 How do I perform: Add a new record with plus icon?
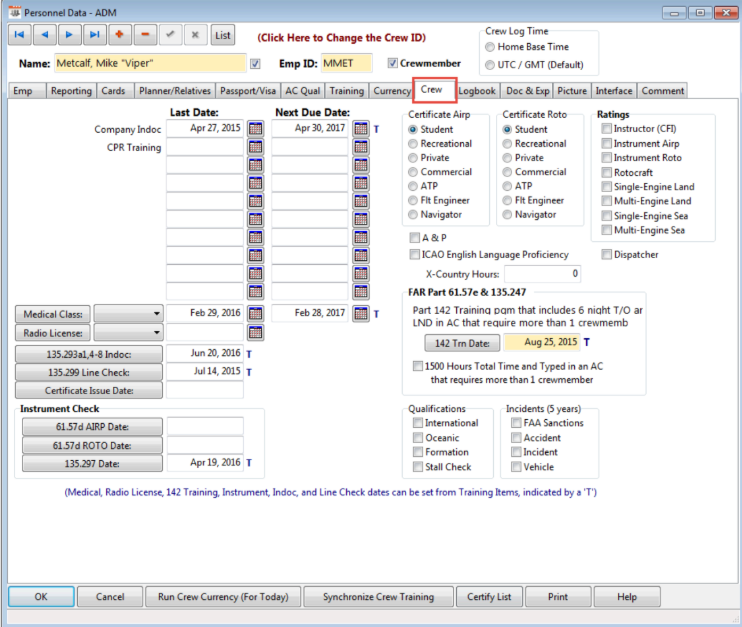[x=121, y=35]
